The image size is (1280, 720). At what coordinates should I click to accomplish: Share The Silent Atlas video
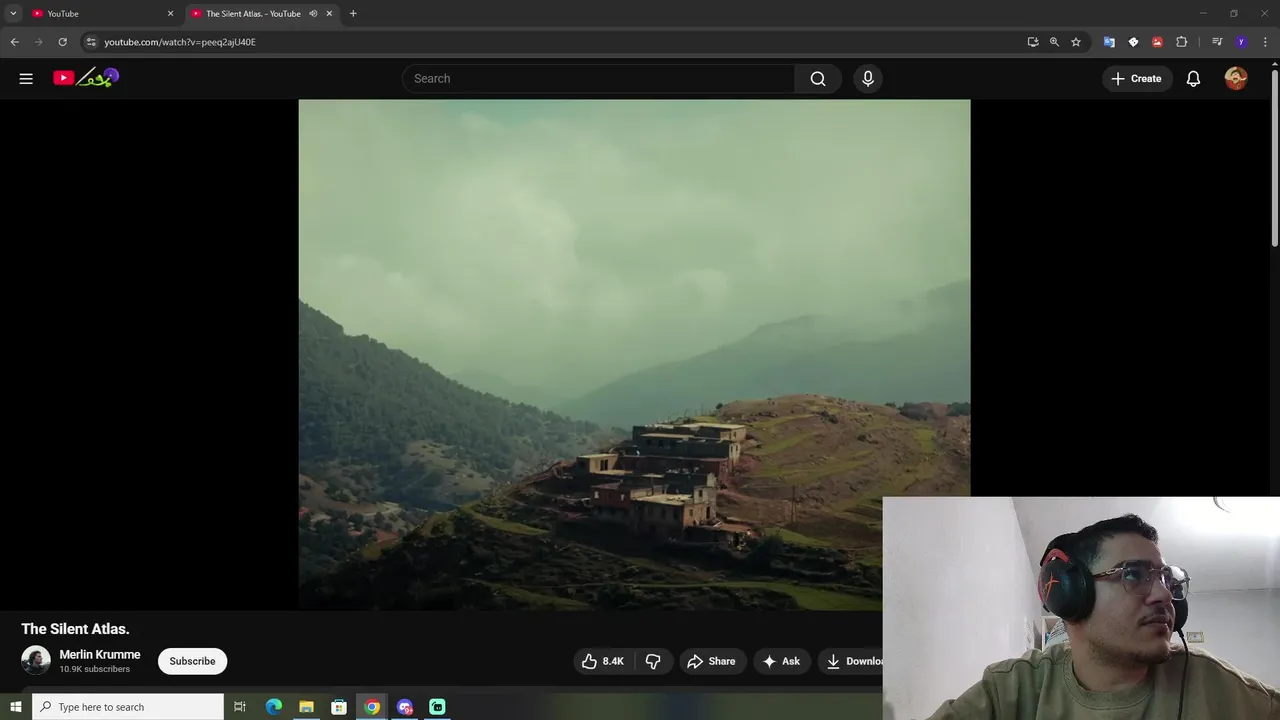[x=711, y=661]
